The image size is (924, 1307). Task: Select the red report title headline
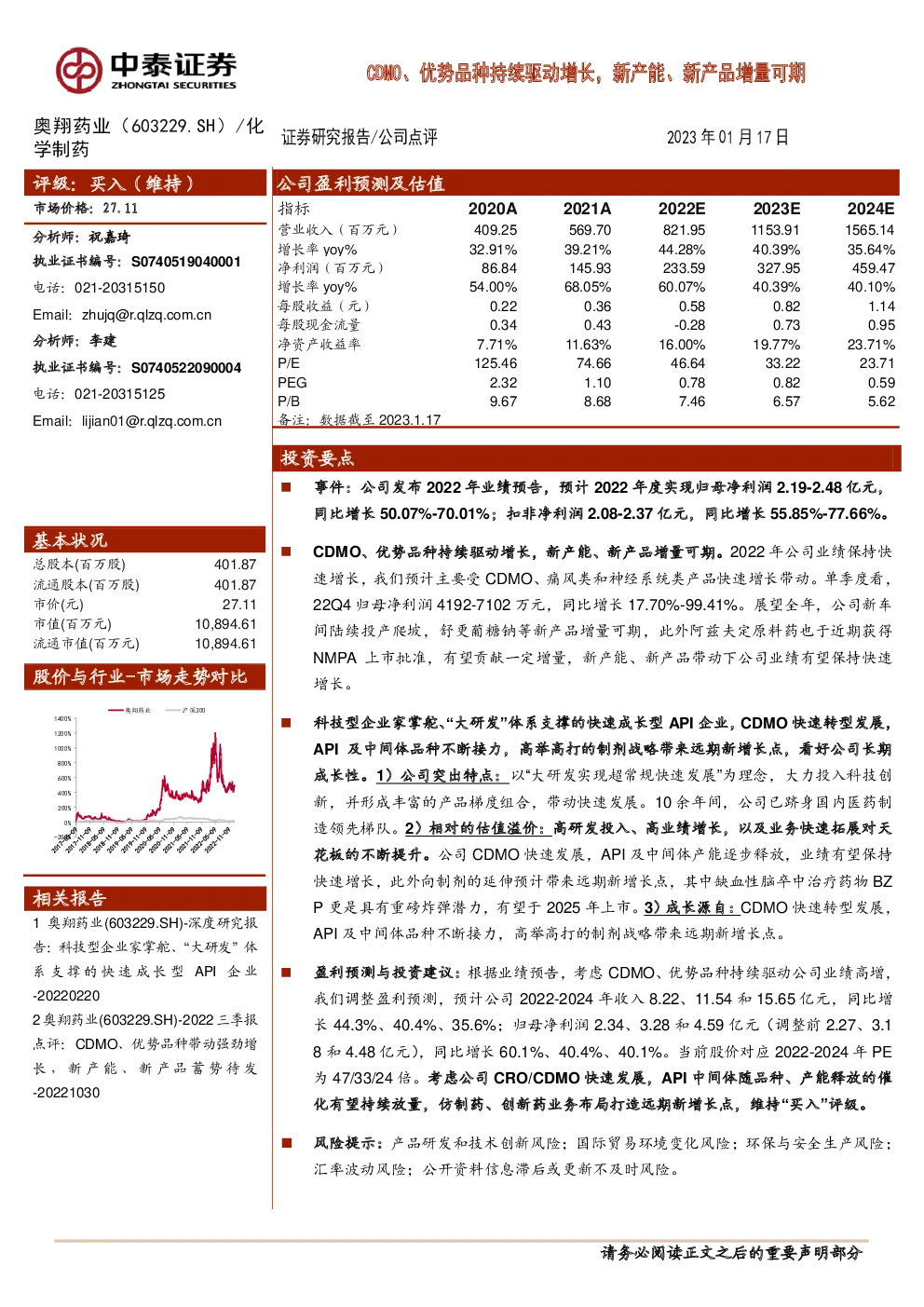click(586, 73)
